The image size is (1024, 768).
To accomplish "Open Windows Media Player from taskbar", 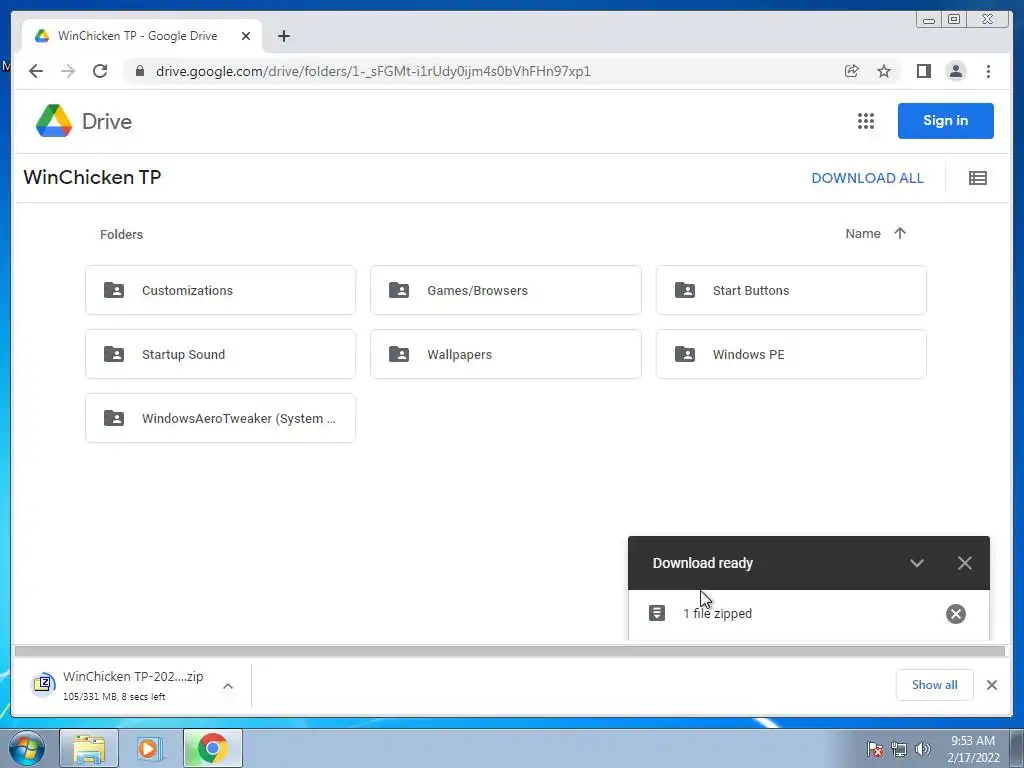I will click(150, 748).
